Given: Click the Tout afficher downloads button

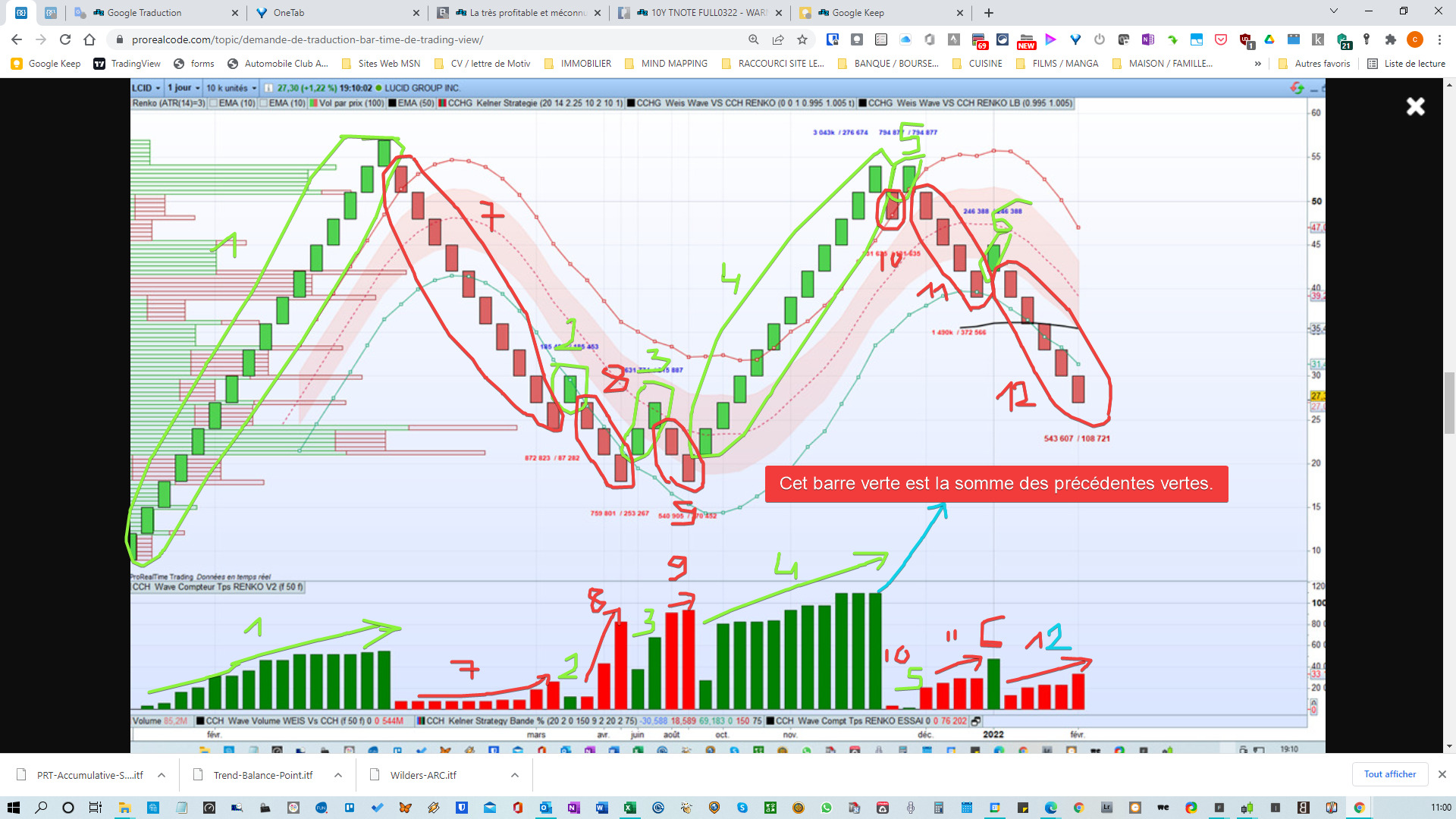Looking at the screenshot, I should [1389, 774].
